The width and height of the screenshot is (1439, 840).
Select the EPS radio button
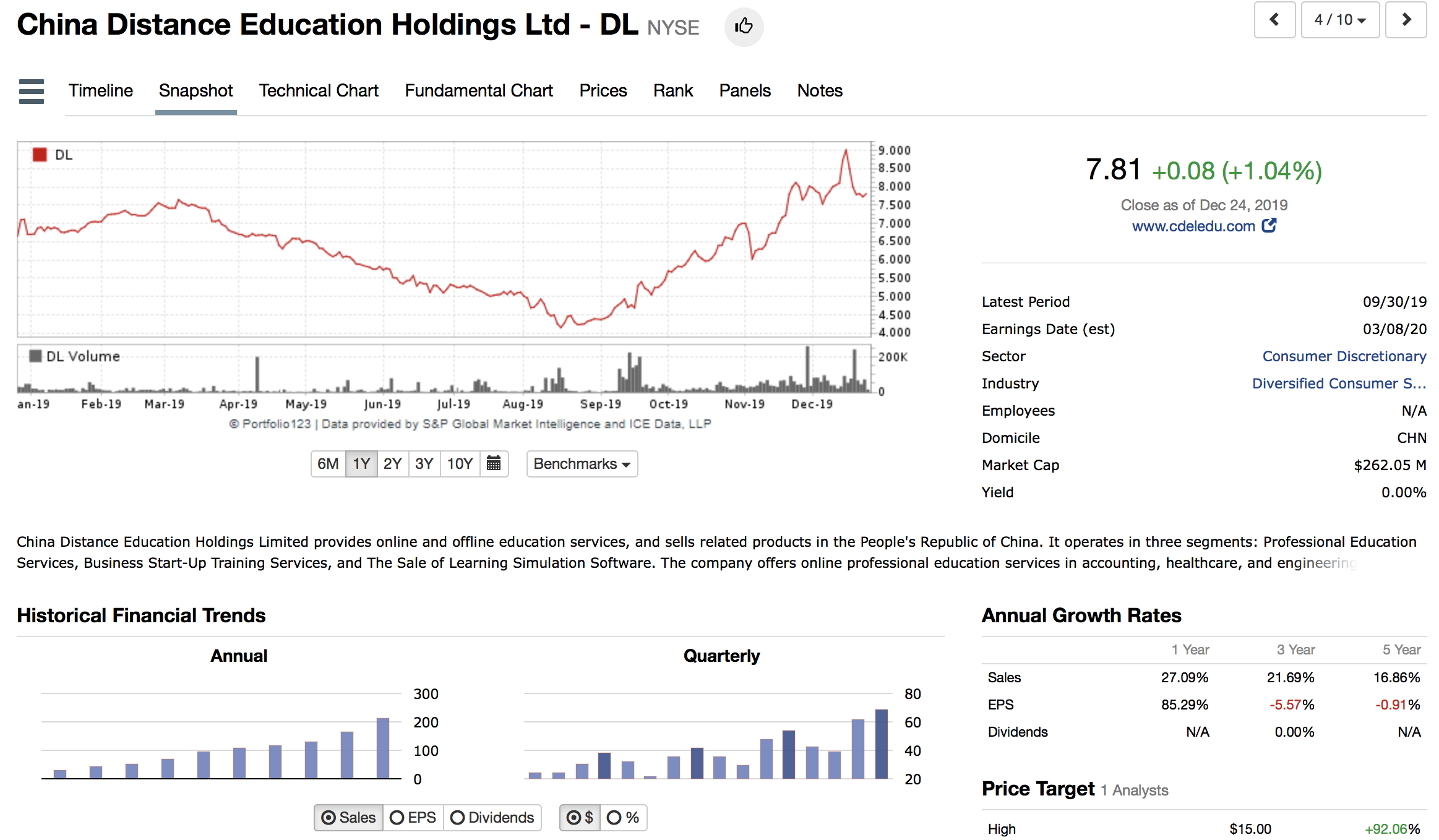tap(397, 818)
